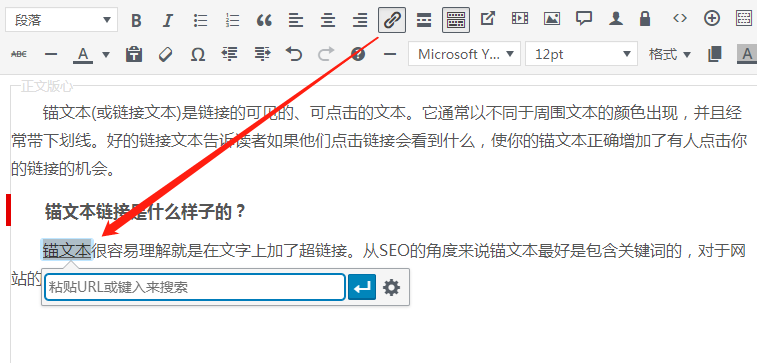Viewport: 757px width, 363px height.
Task: Toggle italic formatting
Action: (x=168, y=20)
